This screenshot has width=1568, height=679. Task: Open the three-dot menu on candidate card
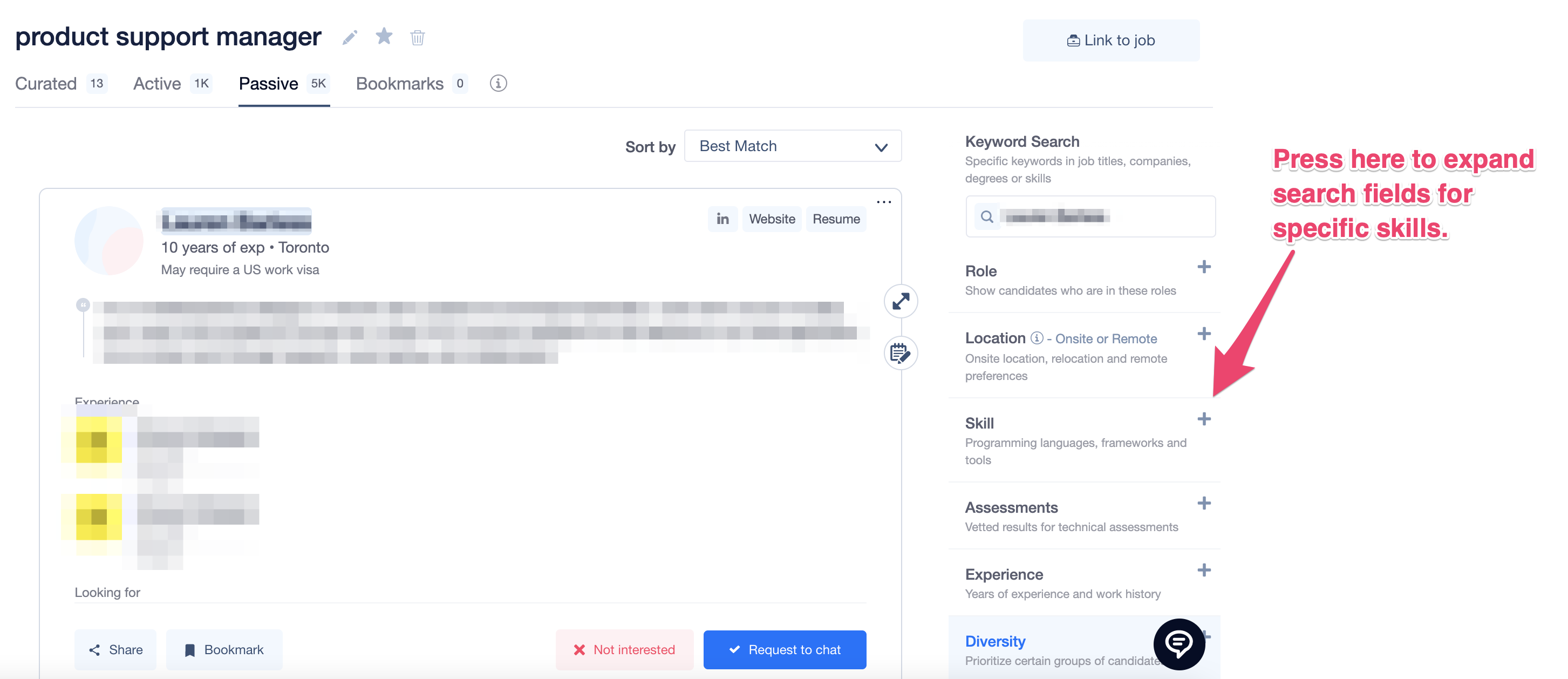point(884,202)
